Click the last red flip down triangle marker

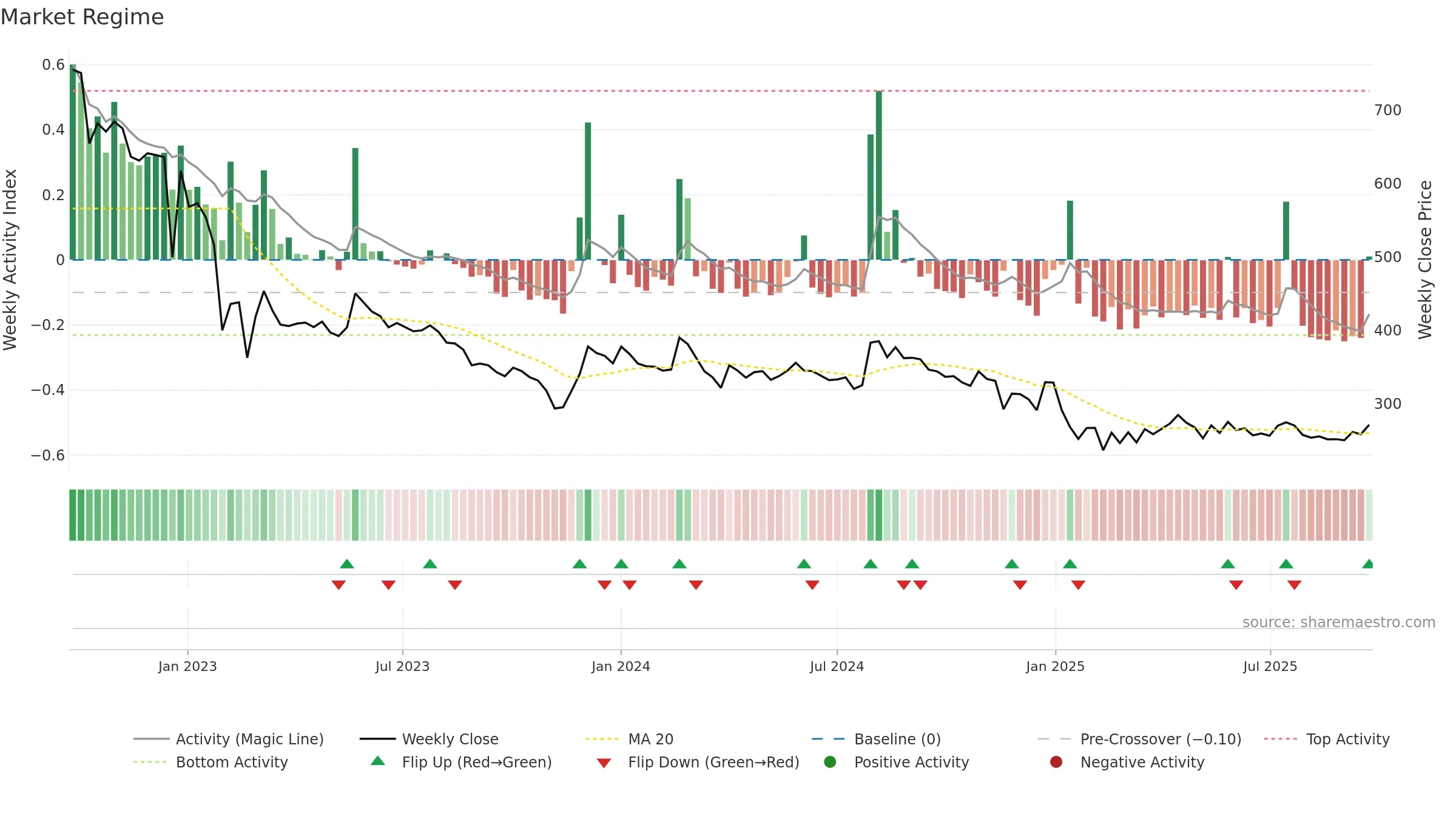pyautogui.click(x=1294, y=585)
